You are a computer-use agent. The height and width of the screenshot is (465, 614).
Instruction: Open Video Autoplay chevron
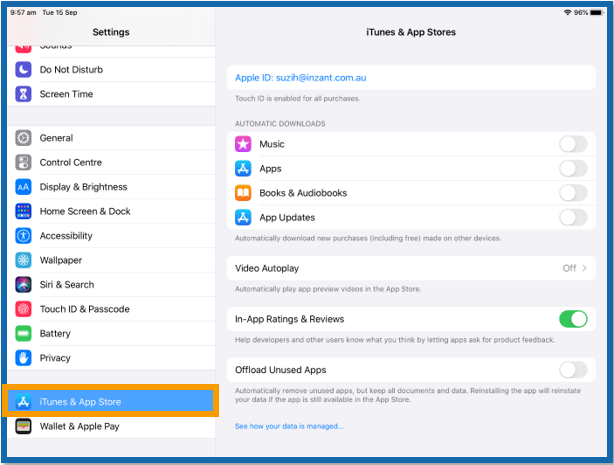click(584, 268)
